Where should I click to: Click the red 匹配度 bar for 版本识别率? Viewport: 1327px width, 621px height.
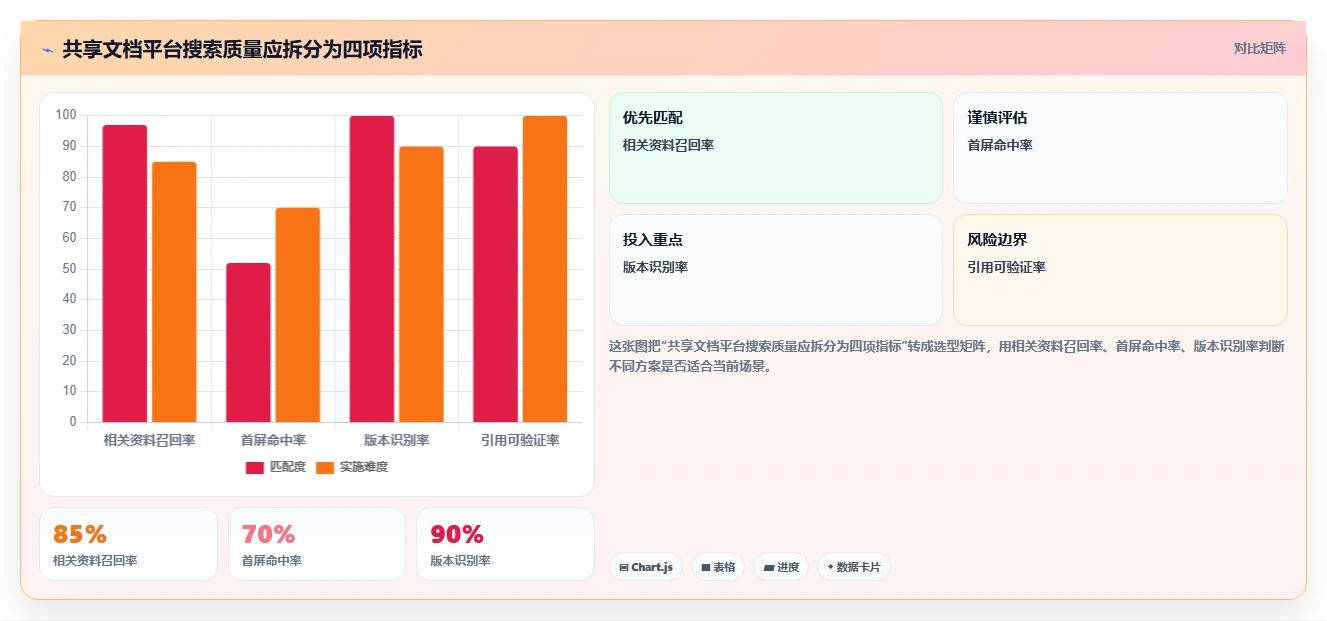(x=372, y=269)
